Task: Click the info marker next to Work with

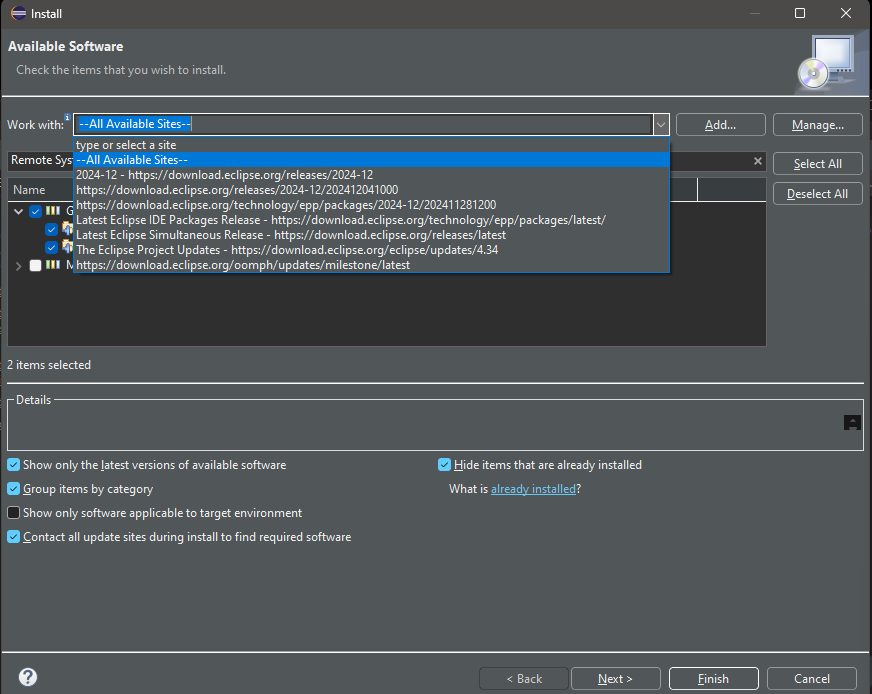Action: [x=67, y=116]
